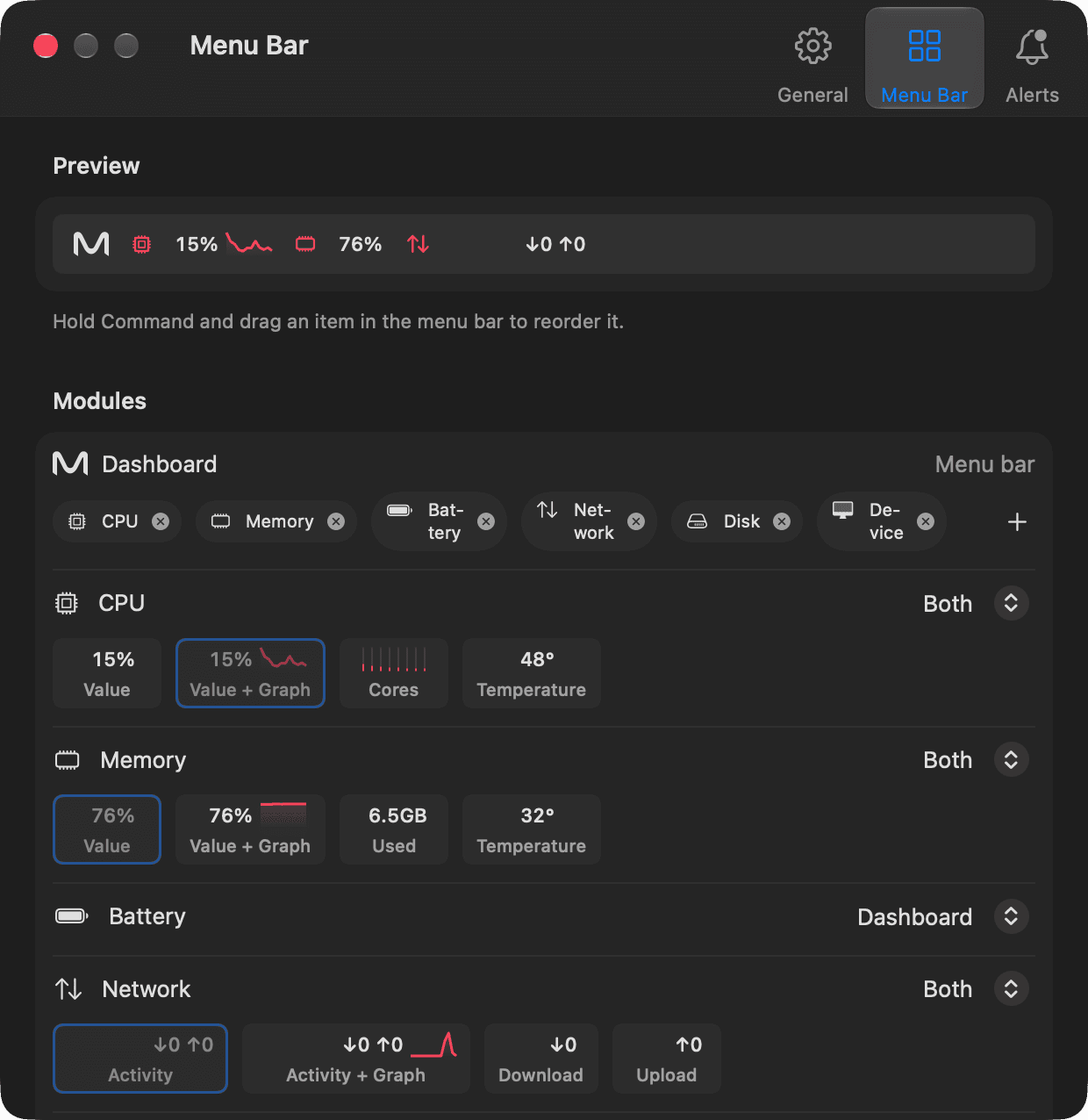
Task: Remove Device from the Dashboard modules
Action: (926, 521)
